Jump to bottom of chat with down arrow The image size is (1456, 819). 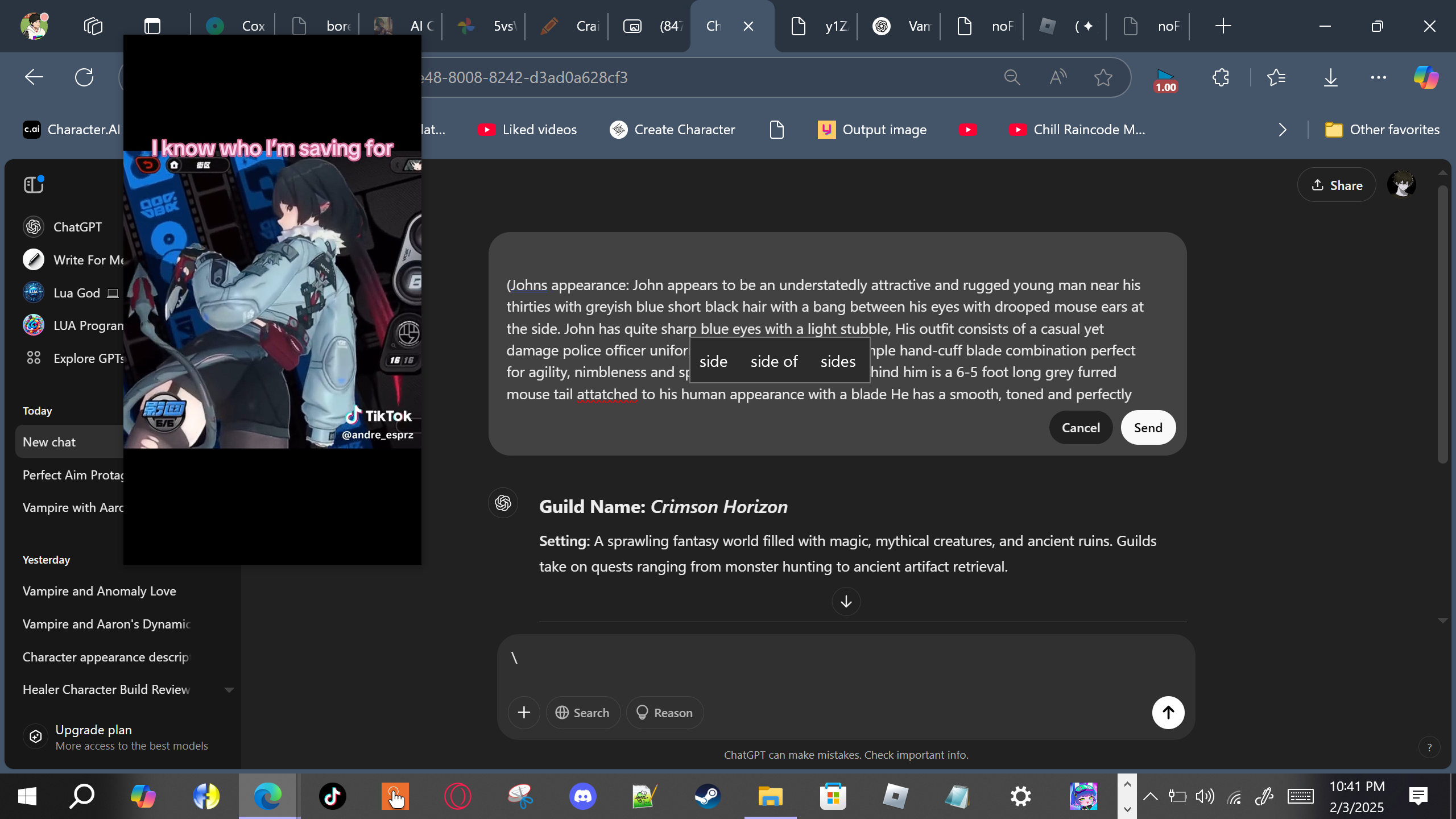tap(846, 601)
